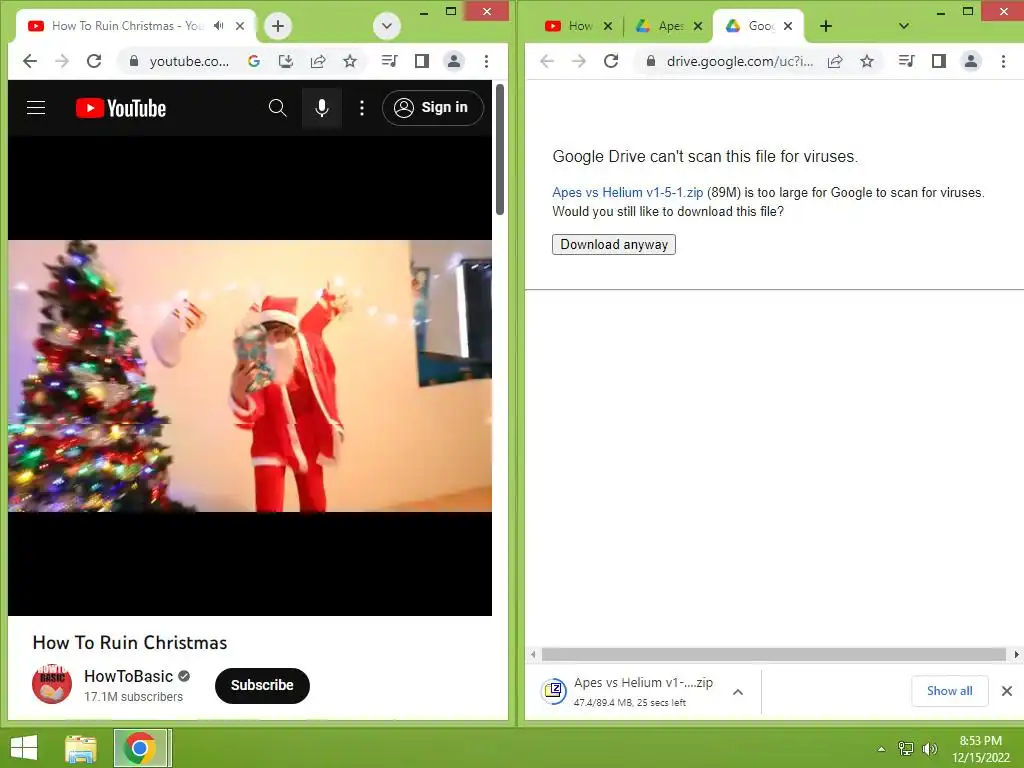Toggle side panel in Drive window
Screen dimensions: 1024x768
(939, 61)
